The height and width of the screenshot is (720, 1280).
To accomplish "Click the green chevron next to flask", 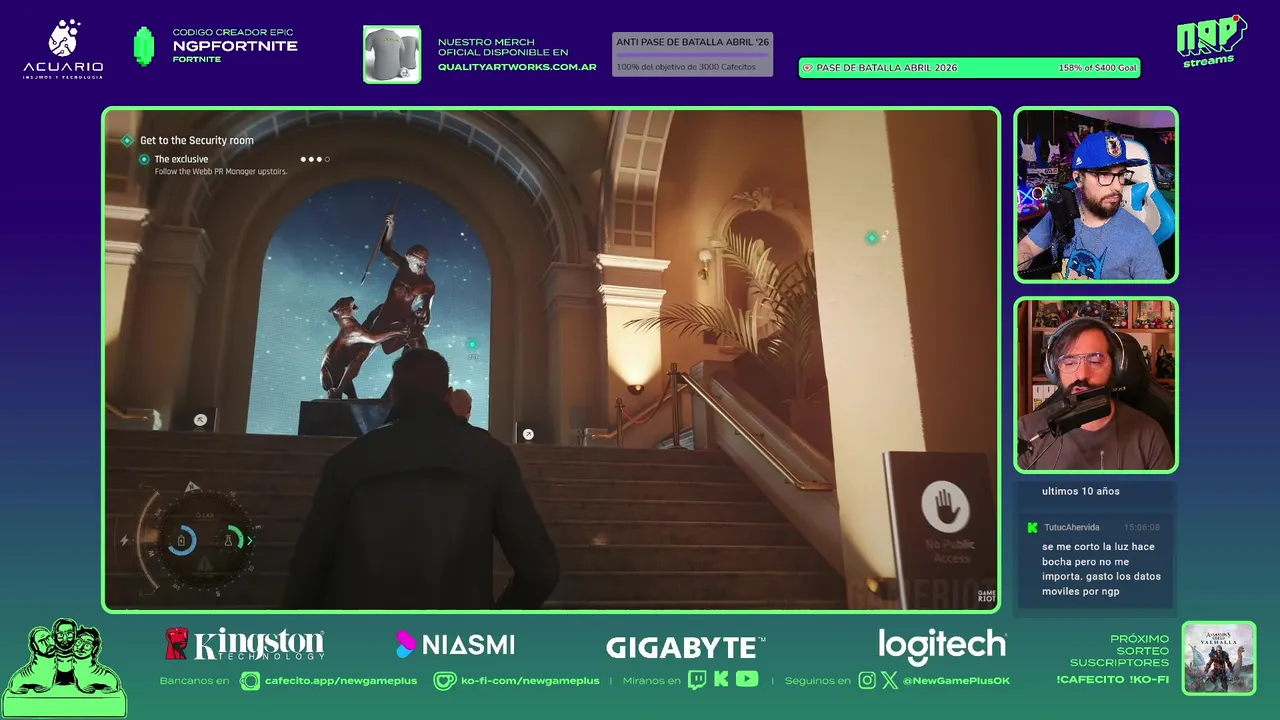I will pyautogui.click(x=249, y=541).
